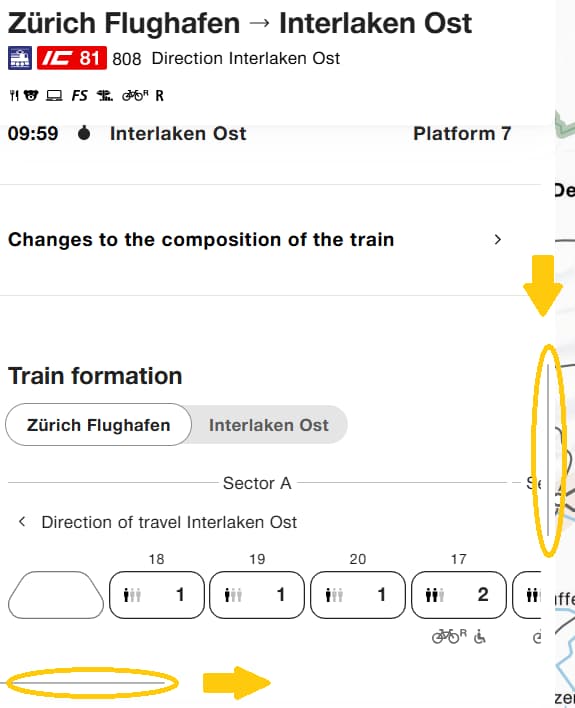The width and height of the screenshot is (575, 708).
Task: Click the bicycle reservation icon in header
Action: point(135,96)
